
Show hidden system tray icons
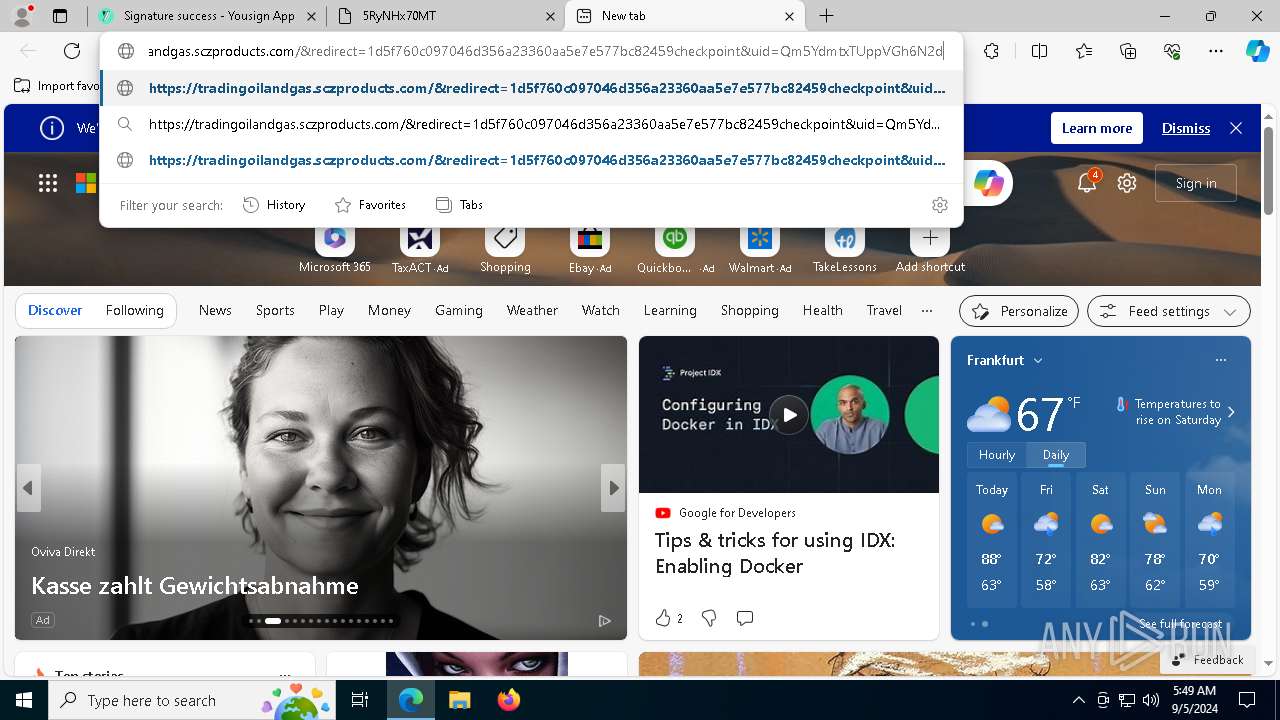[1078, 700]
